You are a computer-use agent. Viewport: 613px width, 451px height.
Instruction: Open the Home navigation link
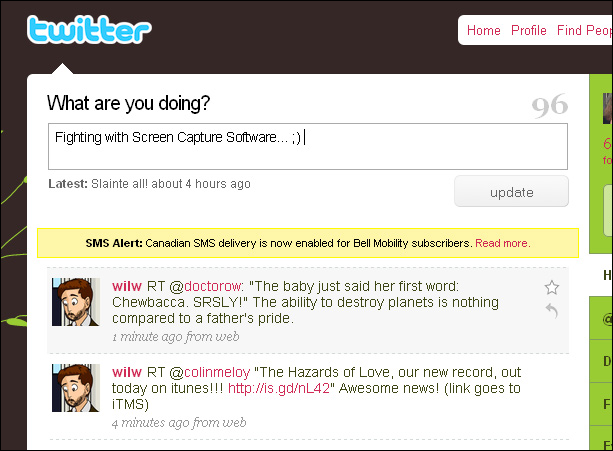coord(484,30)
